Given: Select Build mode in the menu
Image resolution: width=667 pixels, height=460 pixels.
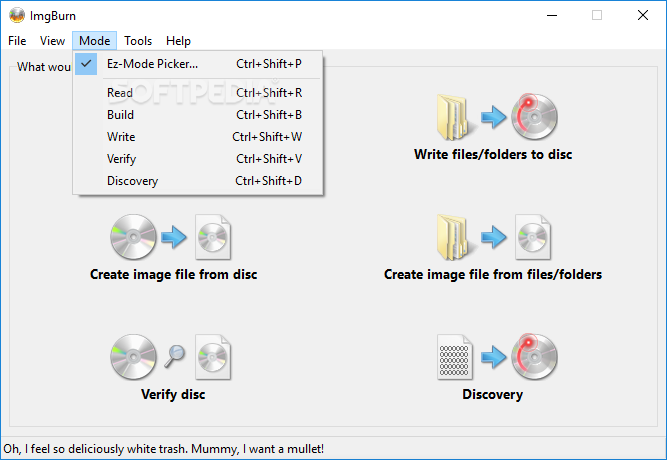Looking at the screenshot, I should pos(198,115).
